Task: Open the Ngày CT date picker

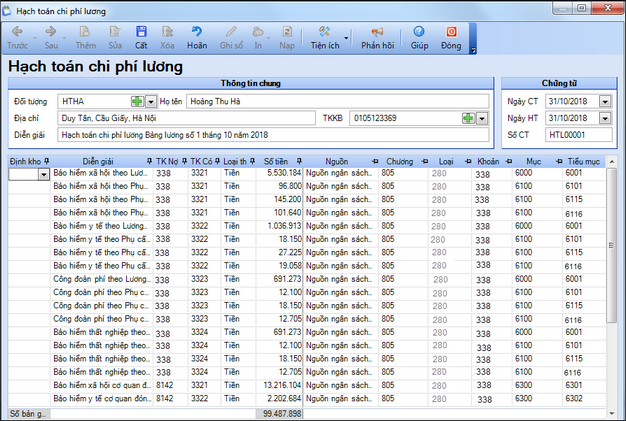Action: coord(605,101)
